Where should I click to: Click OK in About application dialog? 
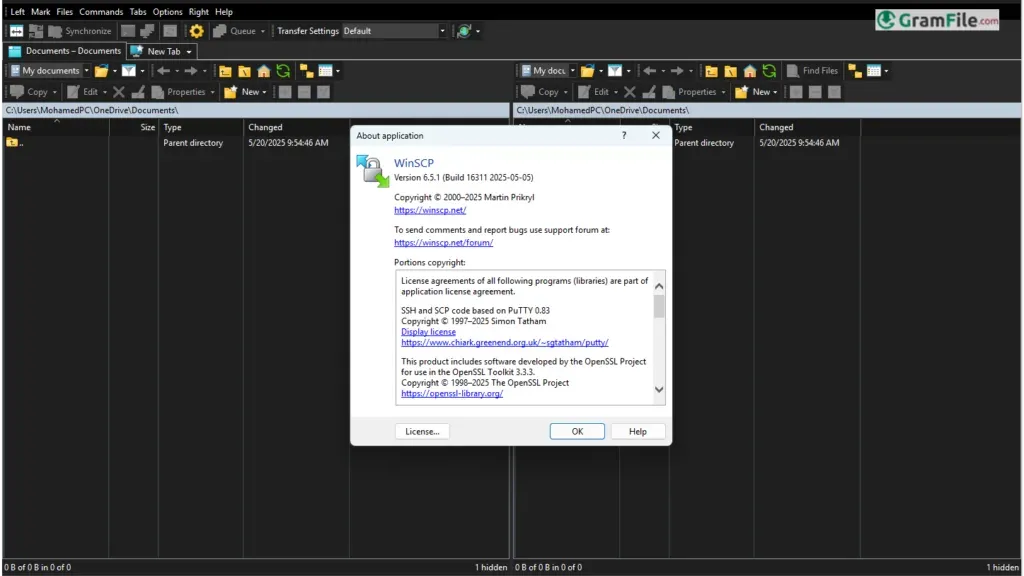[x=577, y=432]
